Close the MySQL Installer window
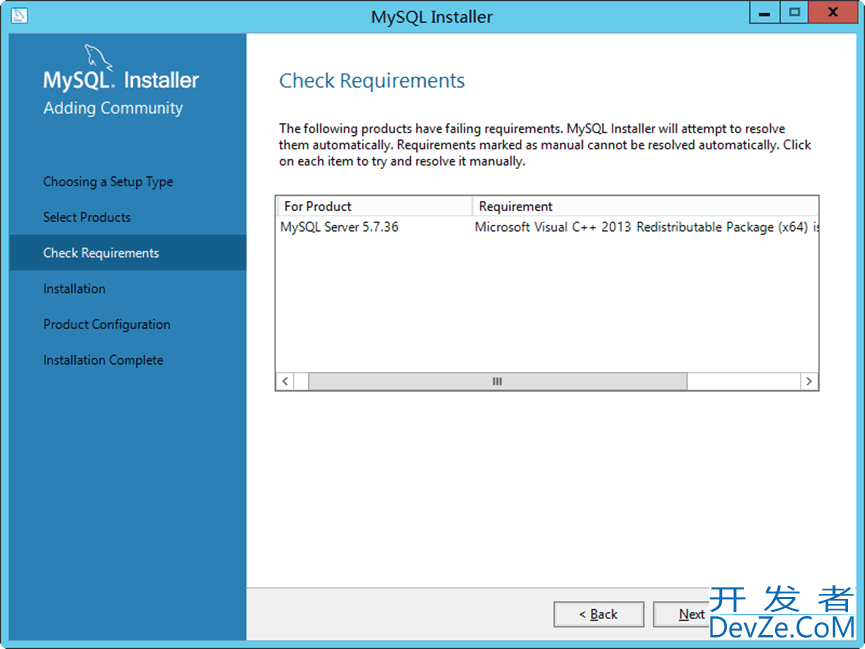The image size is (865, 649). (833, 12)
